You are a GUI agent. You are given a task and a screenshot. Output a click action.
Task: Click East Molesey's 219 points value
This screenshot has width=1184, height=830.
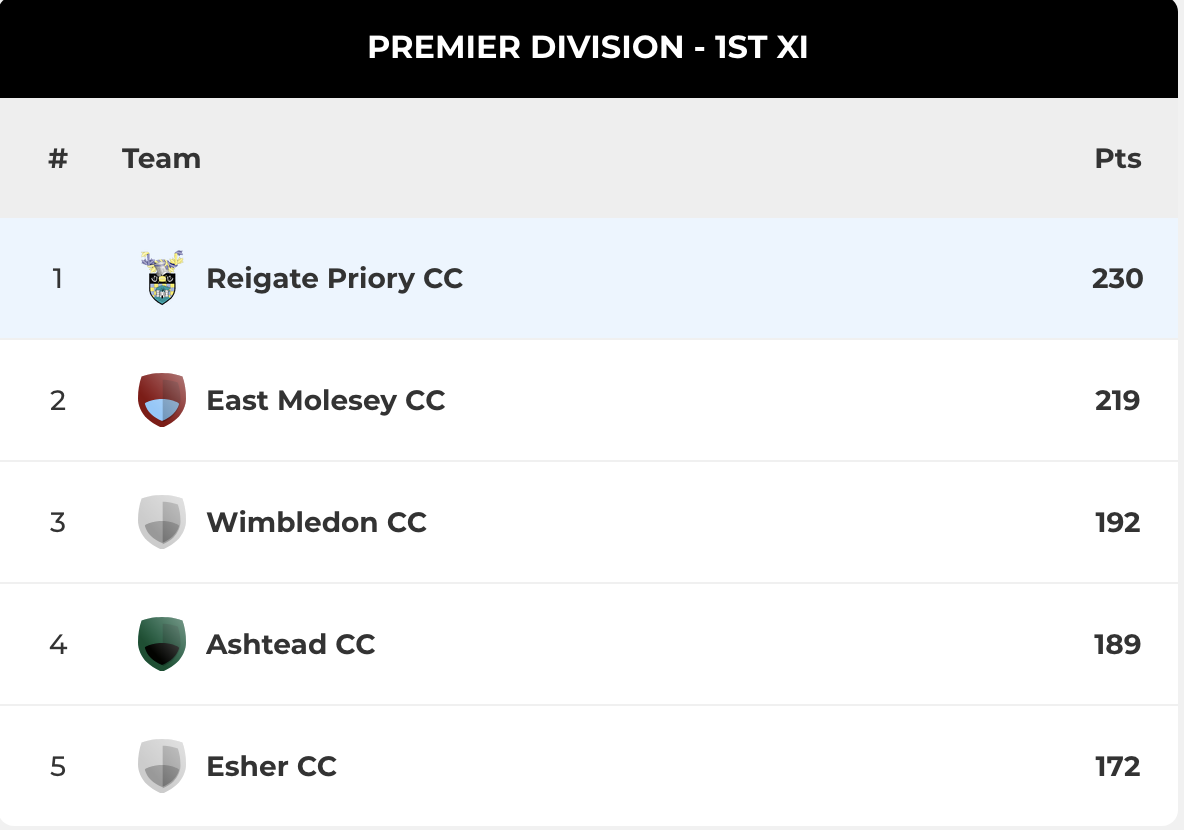pyautogui.click(x=1118, y=400)
